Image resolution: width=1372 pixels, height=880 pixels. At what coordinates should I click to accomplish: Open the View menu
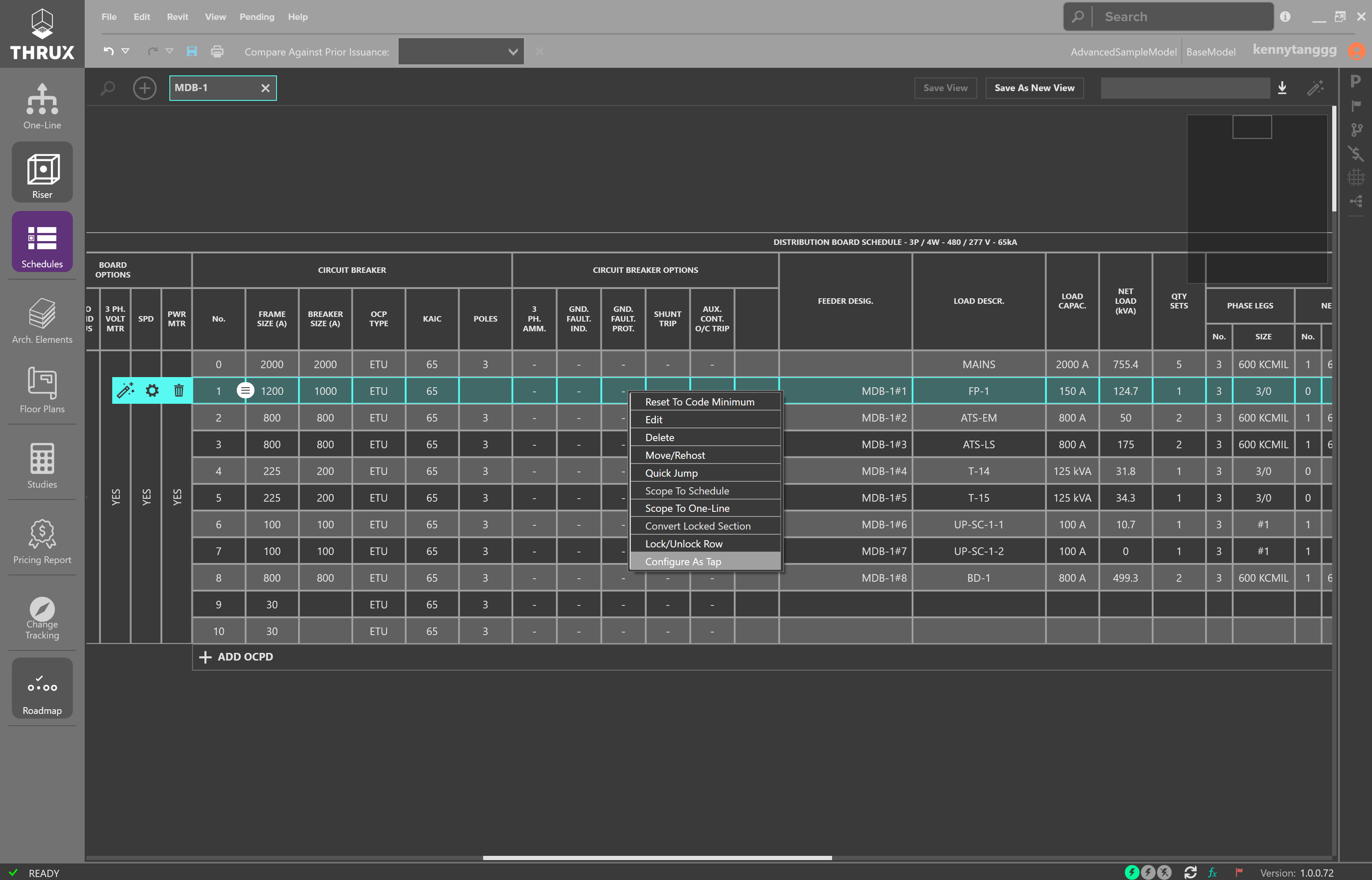[215, 17]
